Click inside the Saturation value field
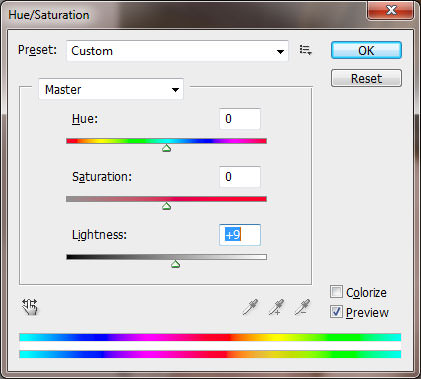421x379 pixels. (x=240, y=177)
